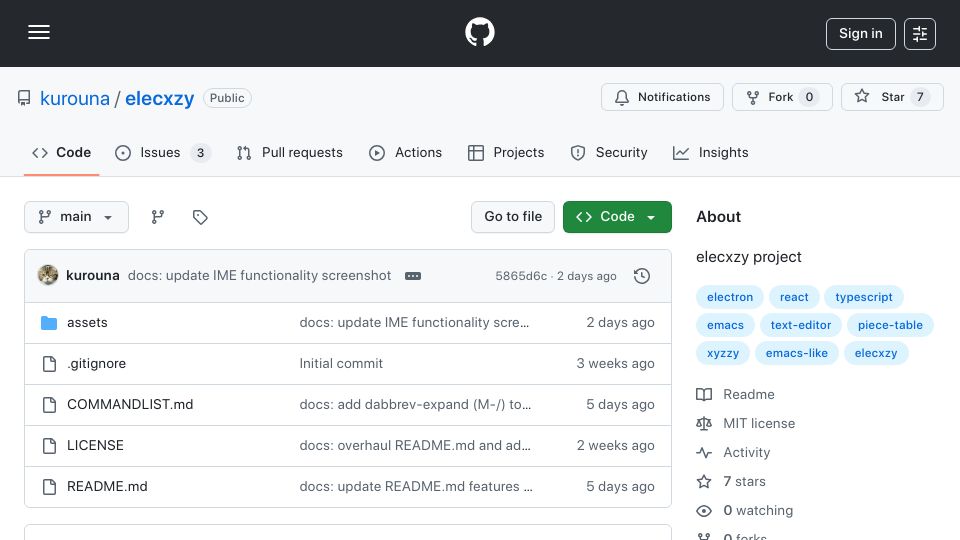Expand the green Code dropdown
Viewport: 960px width, 540px height.
coord(617,217)
